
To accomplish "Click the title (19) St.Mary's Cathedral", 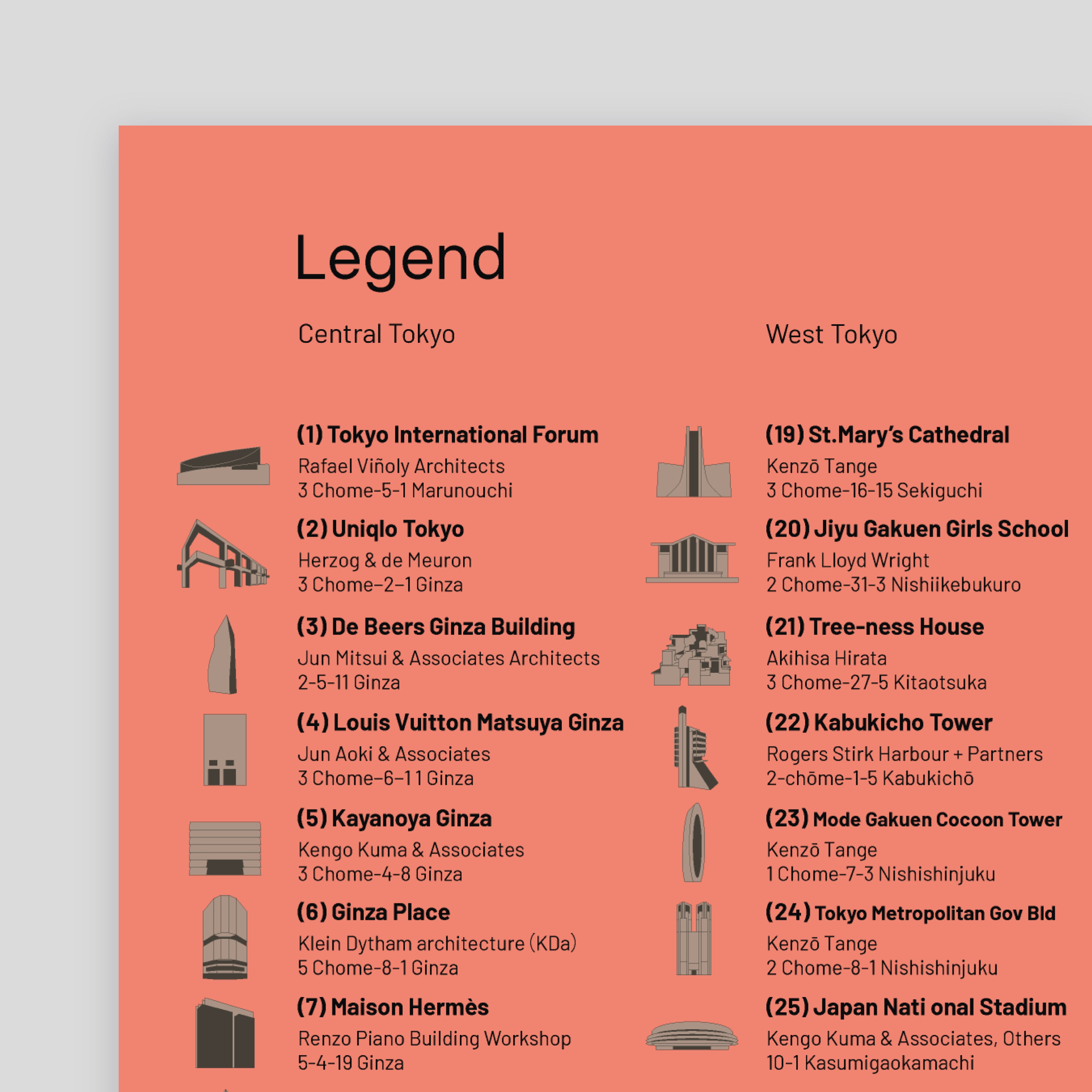I will pyautogui.click(x=887, y=435).
